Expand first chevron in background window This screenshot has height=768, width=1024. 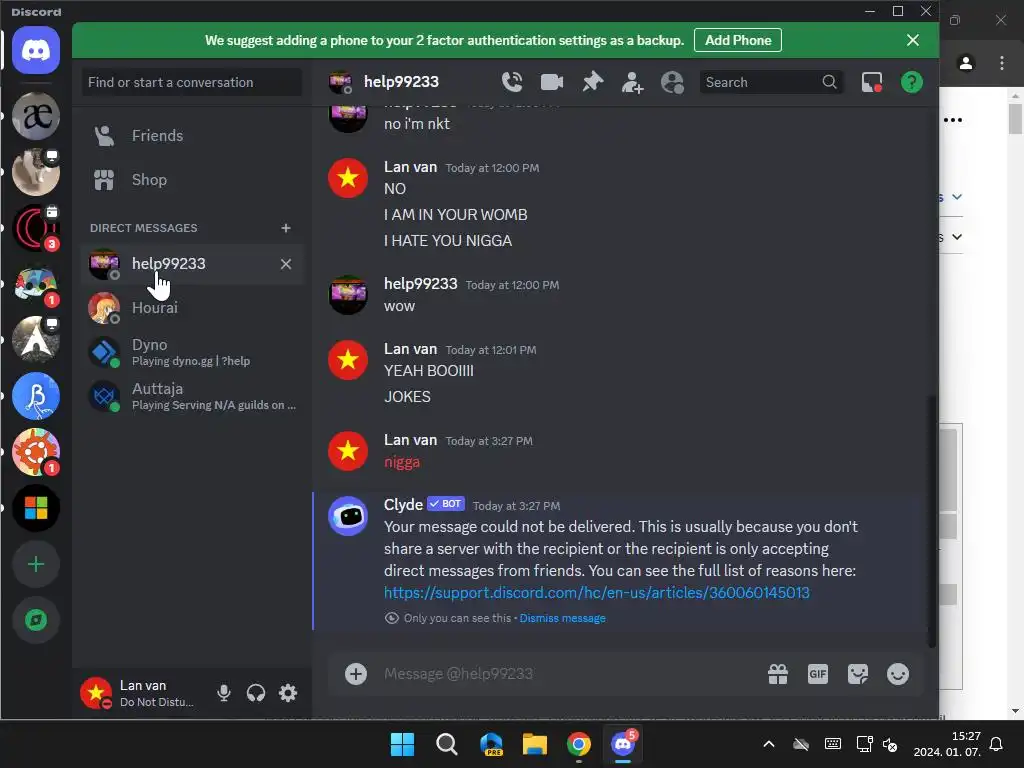click(x=957, y=197)
